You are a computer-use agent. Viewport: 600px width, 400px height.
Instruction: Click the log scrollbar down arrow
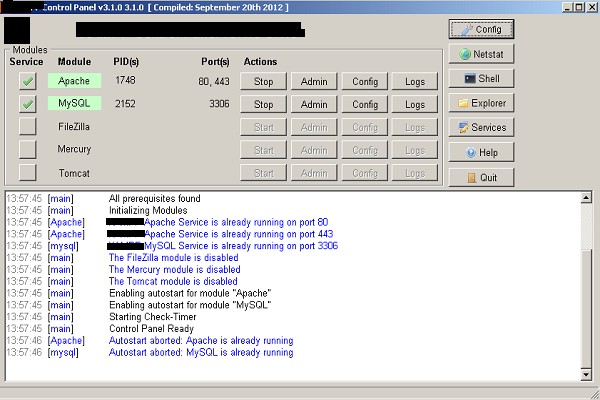(x=586, y=375)
